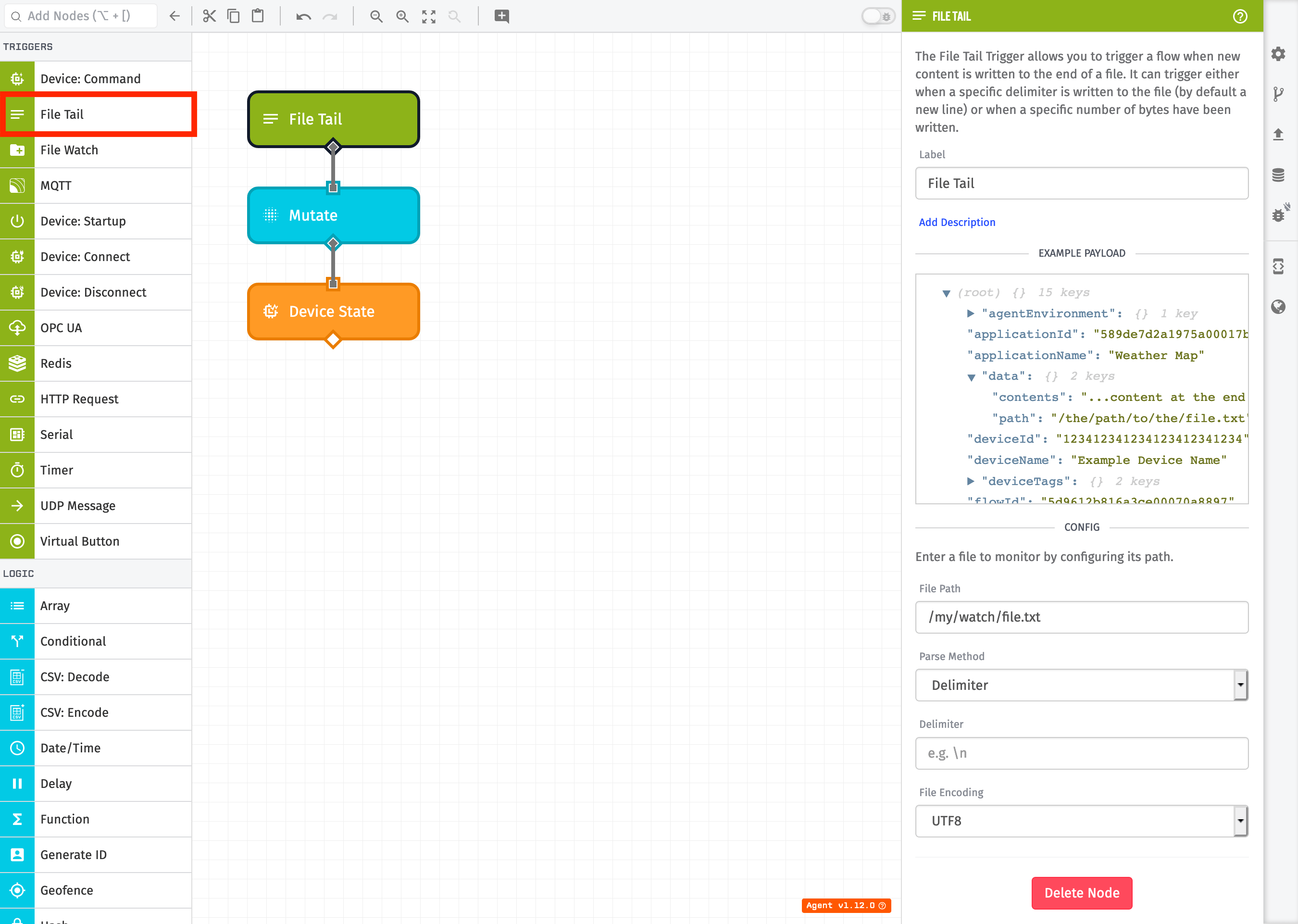
Task: Pick the Function logic node
Action: pos(96,819)
